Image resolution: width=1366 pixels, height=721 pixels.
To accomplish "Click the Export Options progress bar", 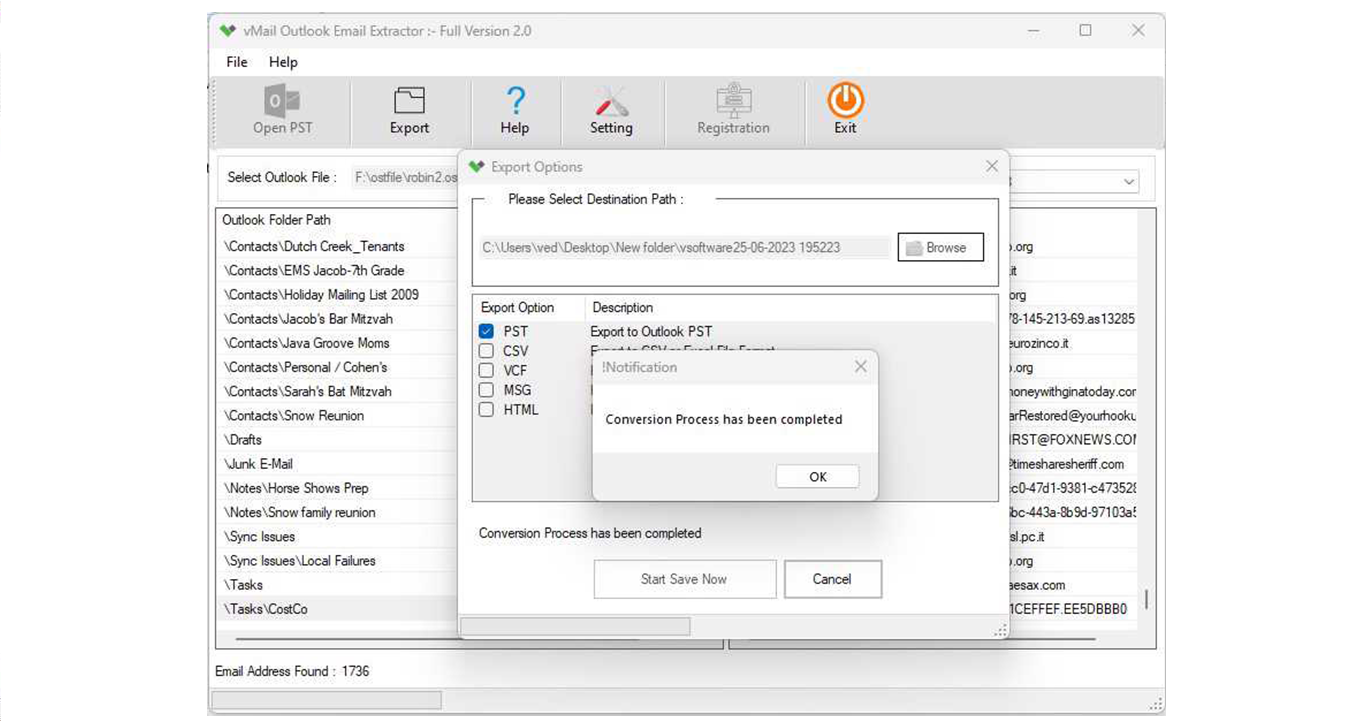I will pyautogui.click(x=575, y=626).
